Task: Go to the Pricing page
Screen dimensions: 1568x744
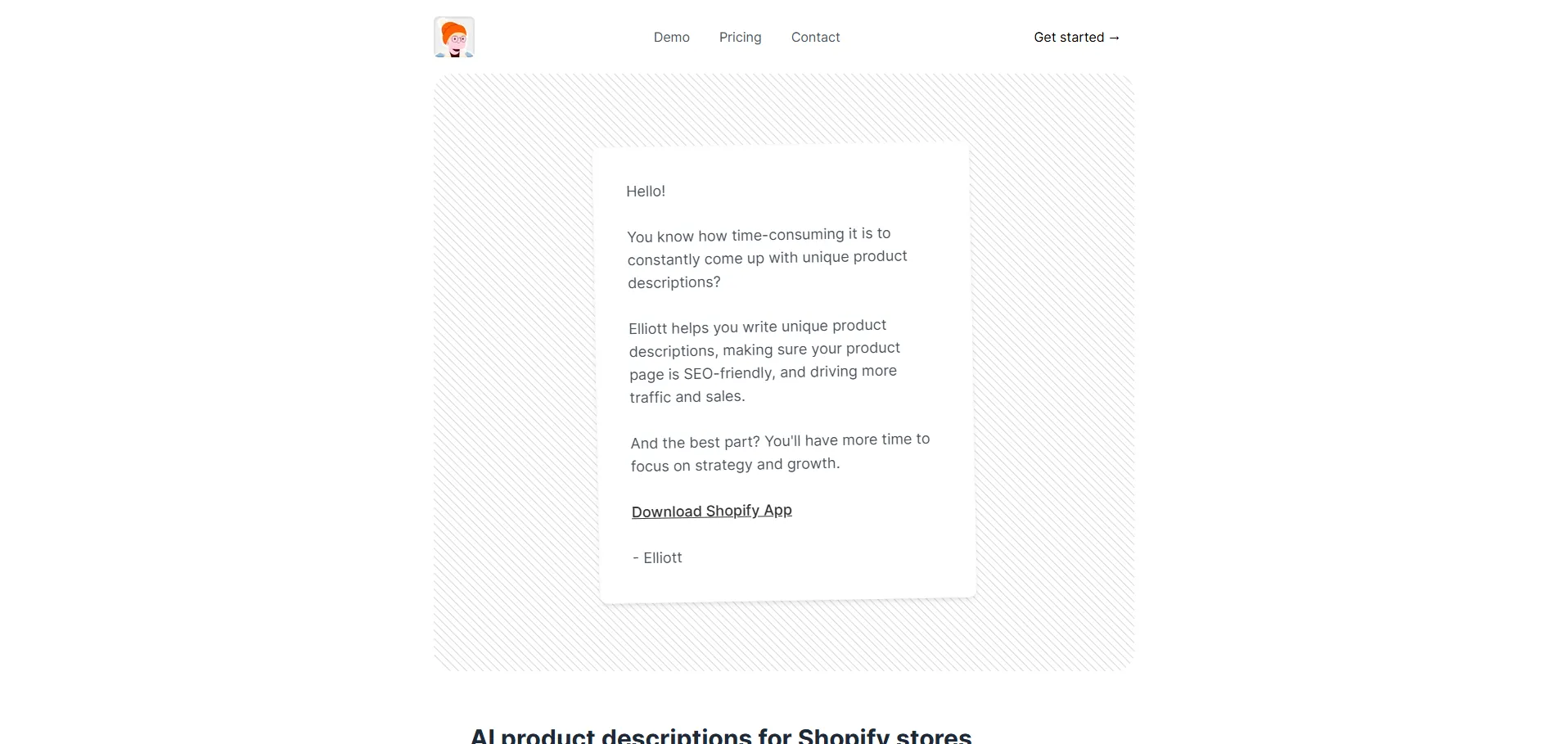Action: point(740,38)
